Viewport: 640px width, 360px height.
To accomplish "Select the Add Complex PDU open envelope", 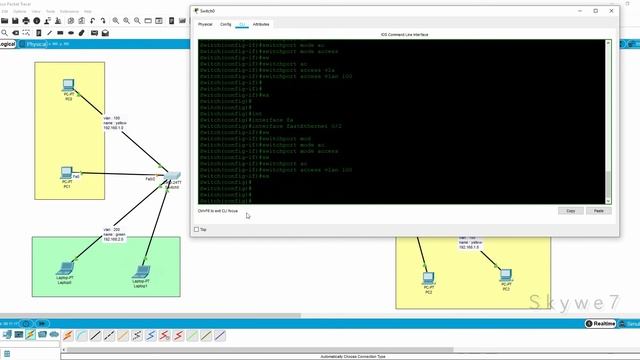I will [105, 33].
